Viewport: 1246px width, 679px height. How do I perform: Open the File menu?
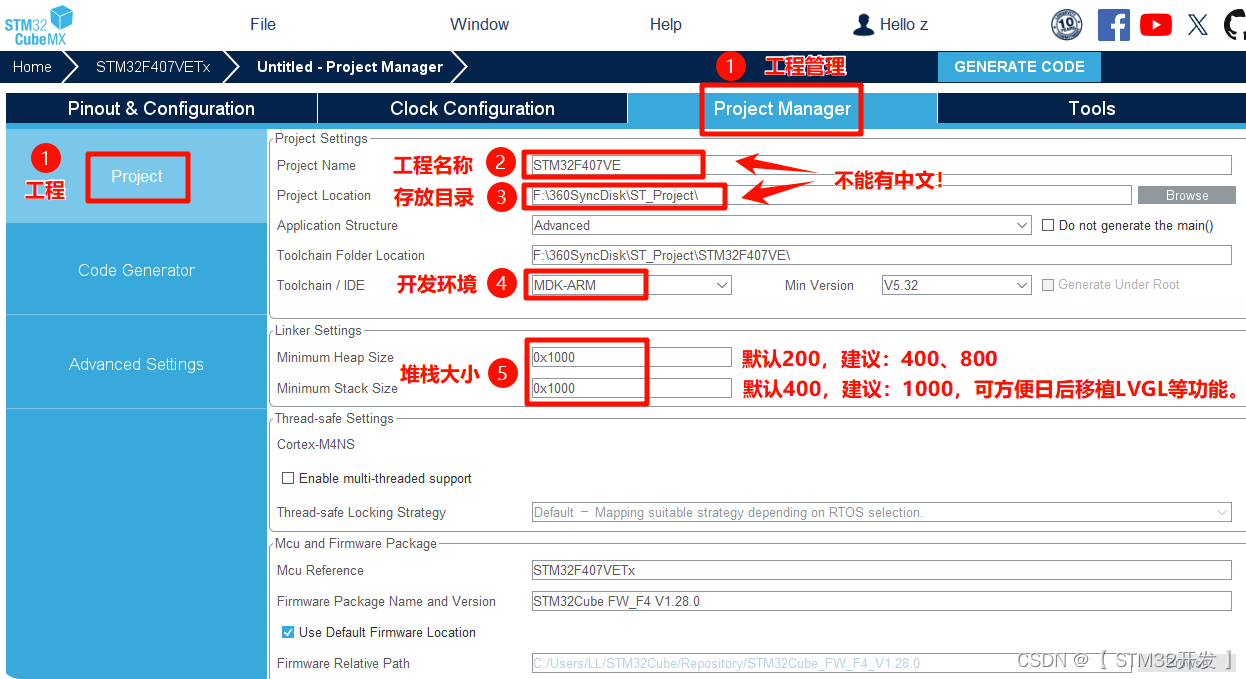click(x=263, y=25)
